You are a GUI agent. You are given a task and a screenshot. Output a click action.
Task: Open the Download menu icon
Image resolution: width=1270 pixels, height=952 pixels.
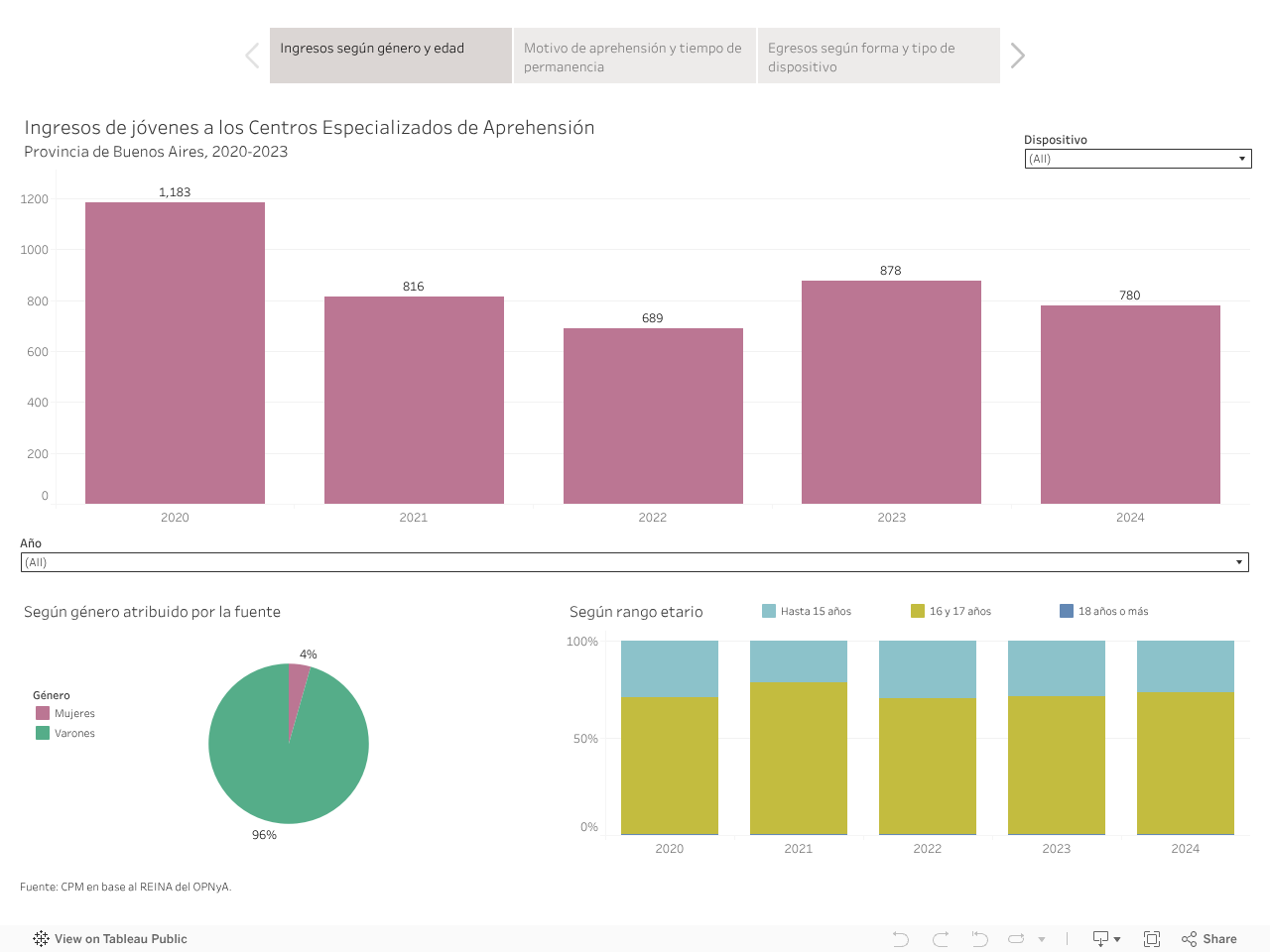click(x=1105, y=939)
